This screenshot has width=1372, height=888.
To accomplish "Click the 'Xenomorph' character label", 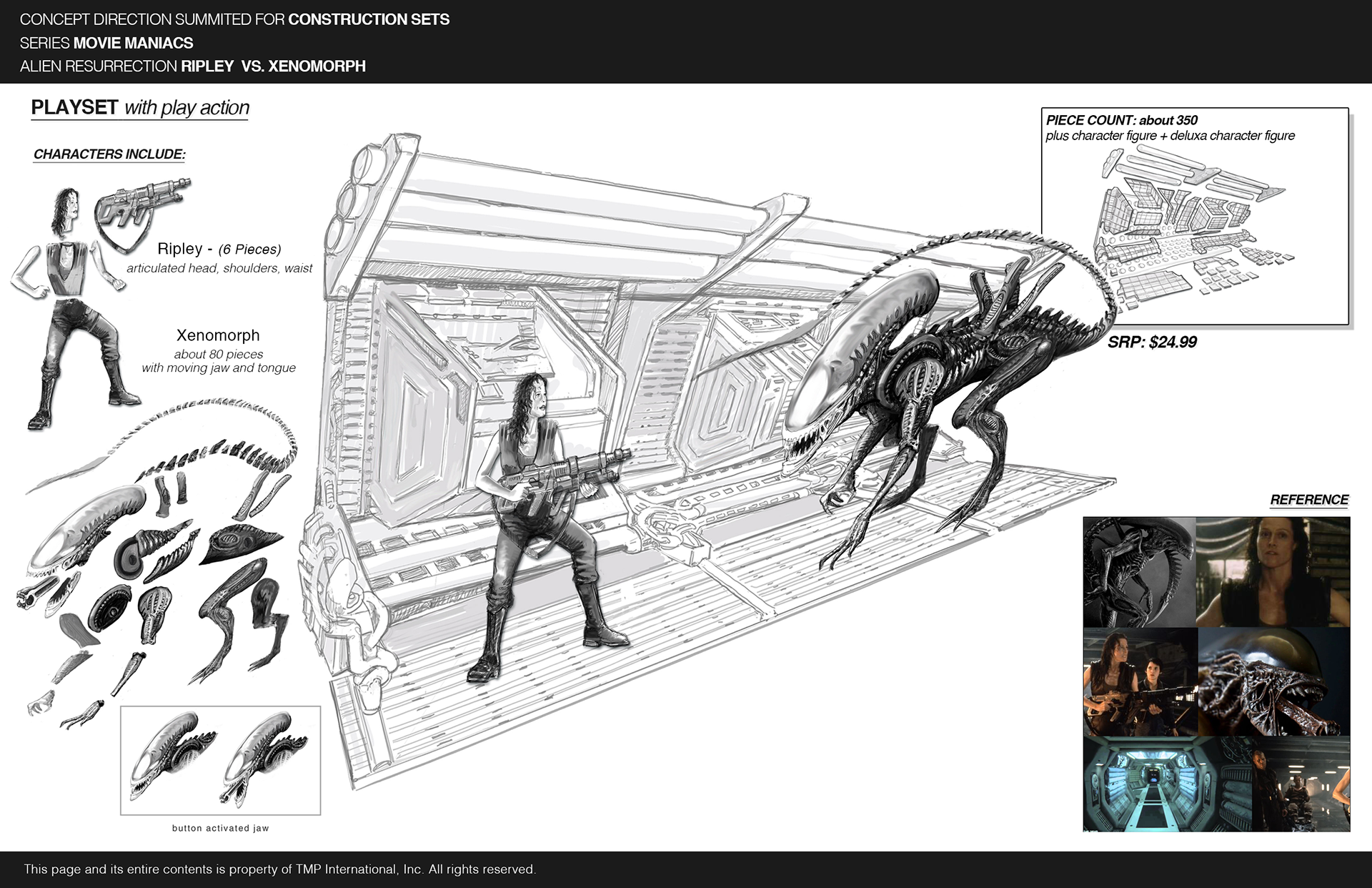I will pyautogui.click(x=218, y=335).
